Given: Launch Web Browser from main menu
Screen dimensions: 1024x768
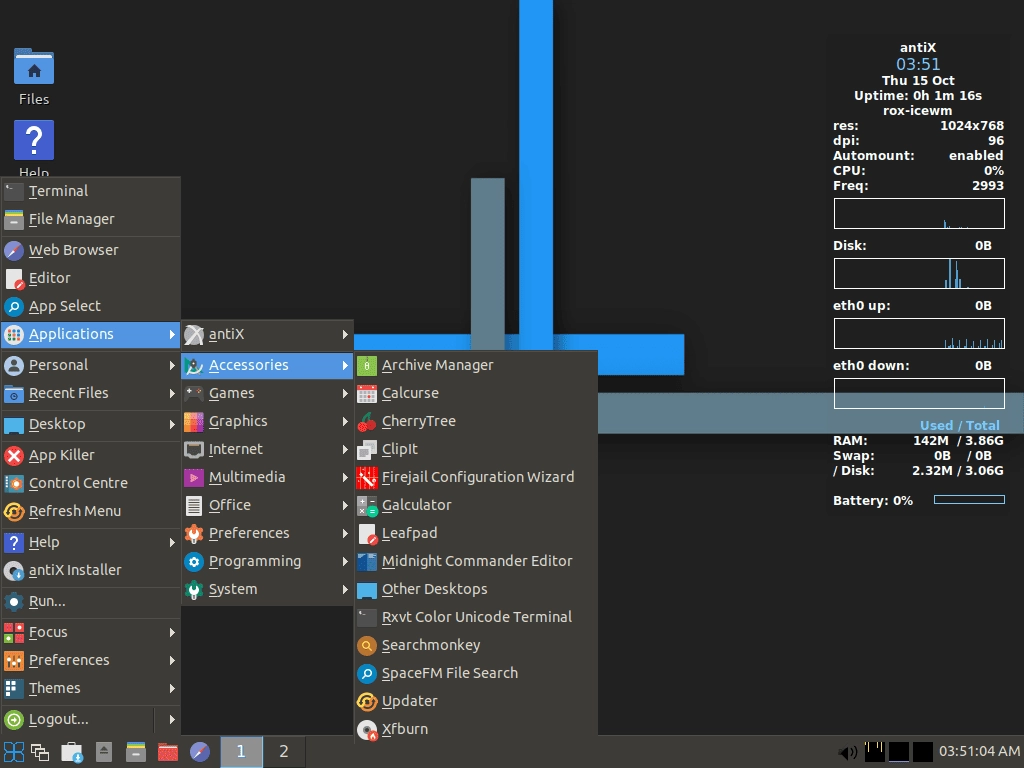Looking at the screenshot, I should pos(91,250).
